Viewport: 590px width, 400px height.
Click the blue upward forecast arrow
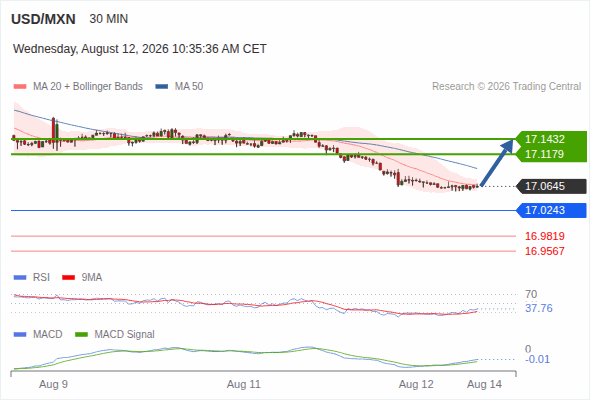click(x=497, y=163)
